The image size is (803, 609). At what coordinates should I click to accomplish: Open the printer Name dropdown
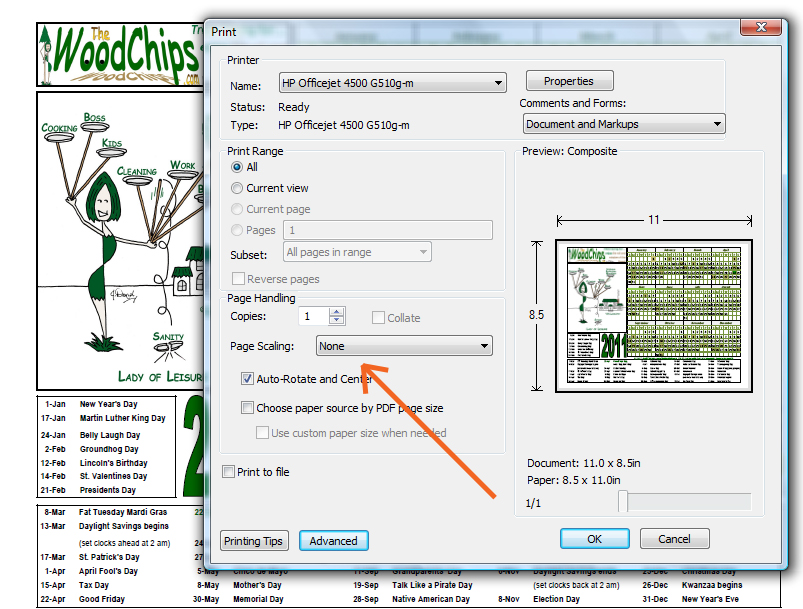click(x=393, y=83)
